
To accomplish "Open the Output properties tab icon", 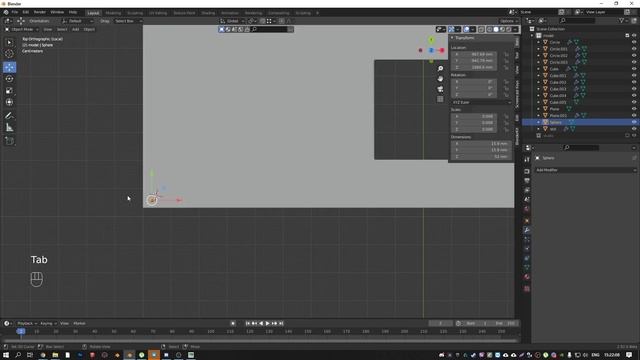I will click(527, 181).
